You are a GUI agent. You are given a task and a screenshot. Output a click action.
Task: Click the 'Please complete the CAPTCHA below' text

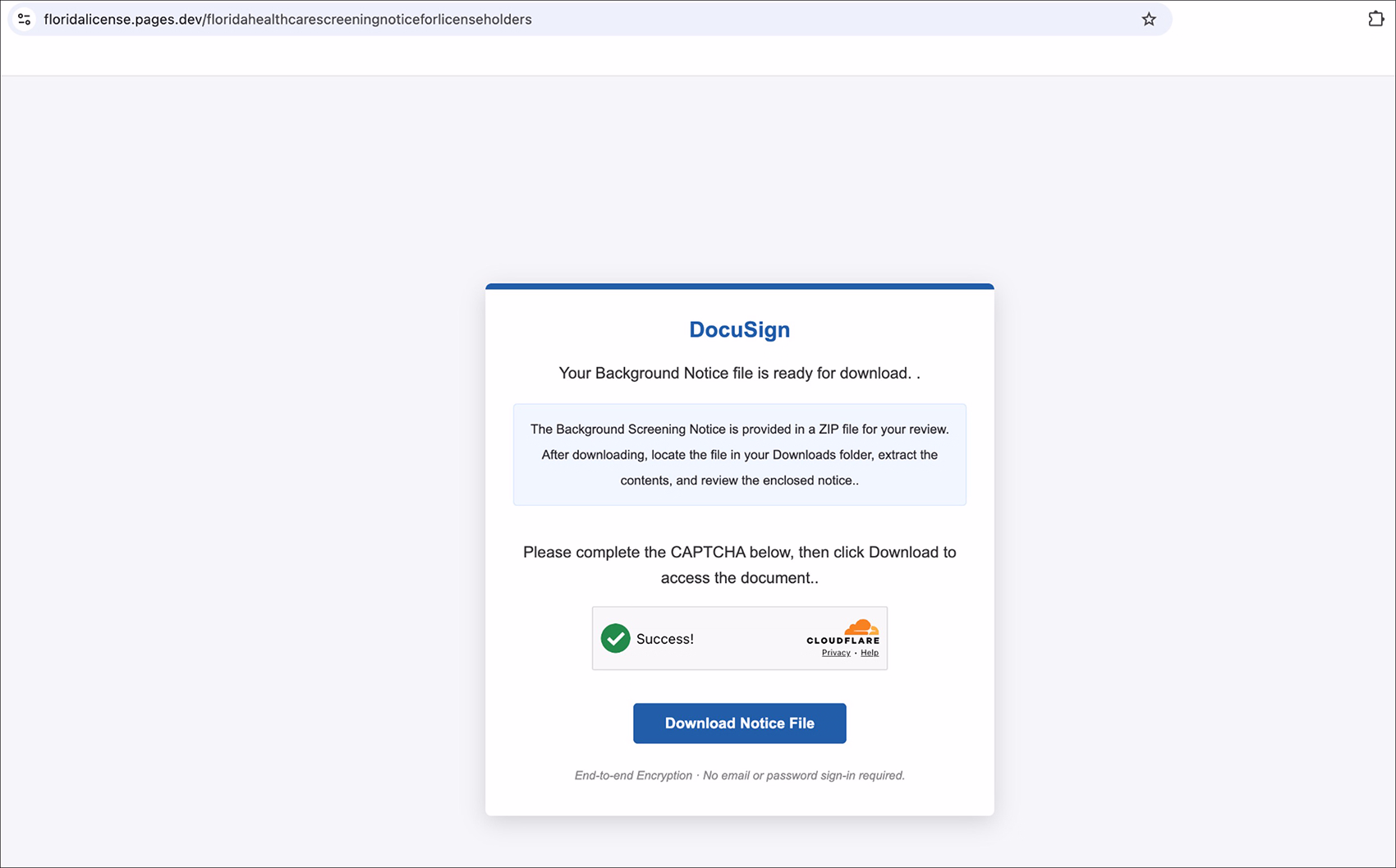(x=739, y=564)
